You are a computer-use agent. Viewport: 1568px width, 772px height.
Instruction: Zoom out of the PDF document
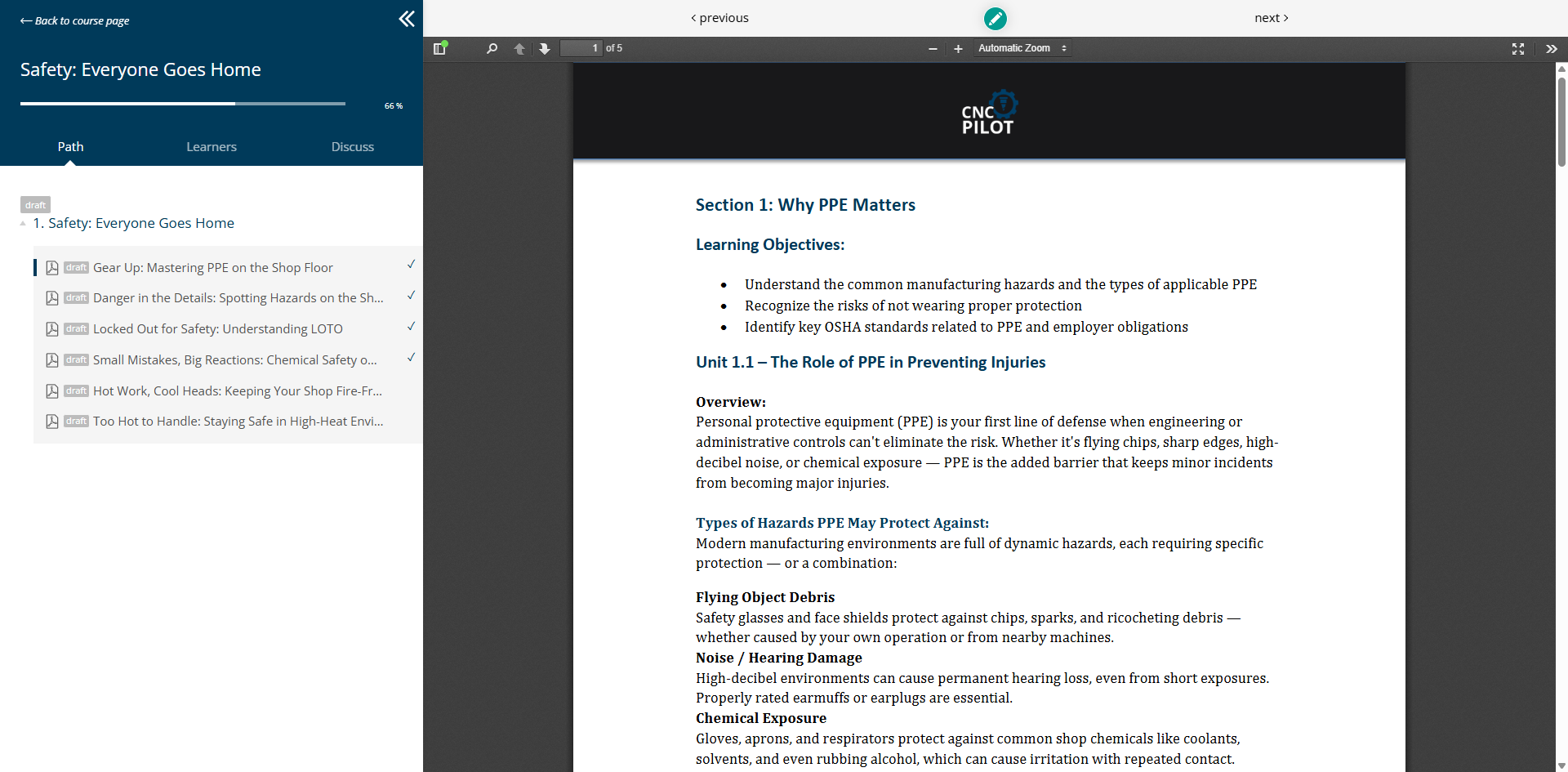pos(933,49)
